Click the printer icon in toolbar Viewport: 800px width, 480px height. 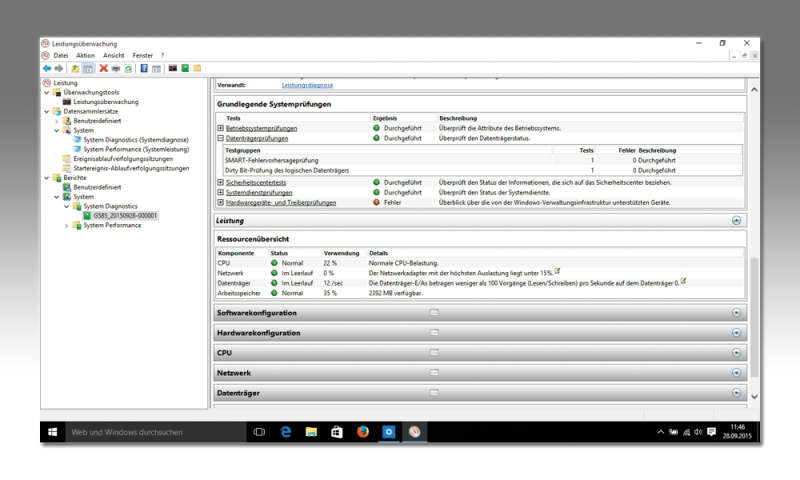116,68
